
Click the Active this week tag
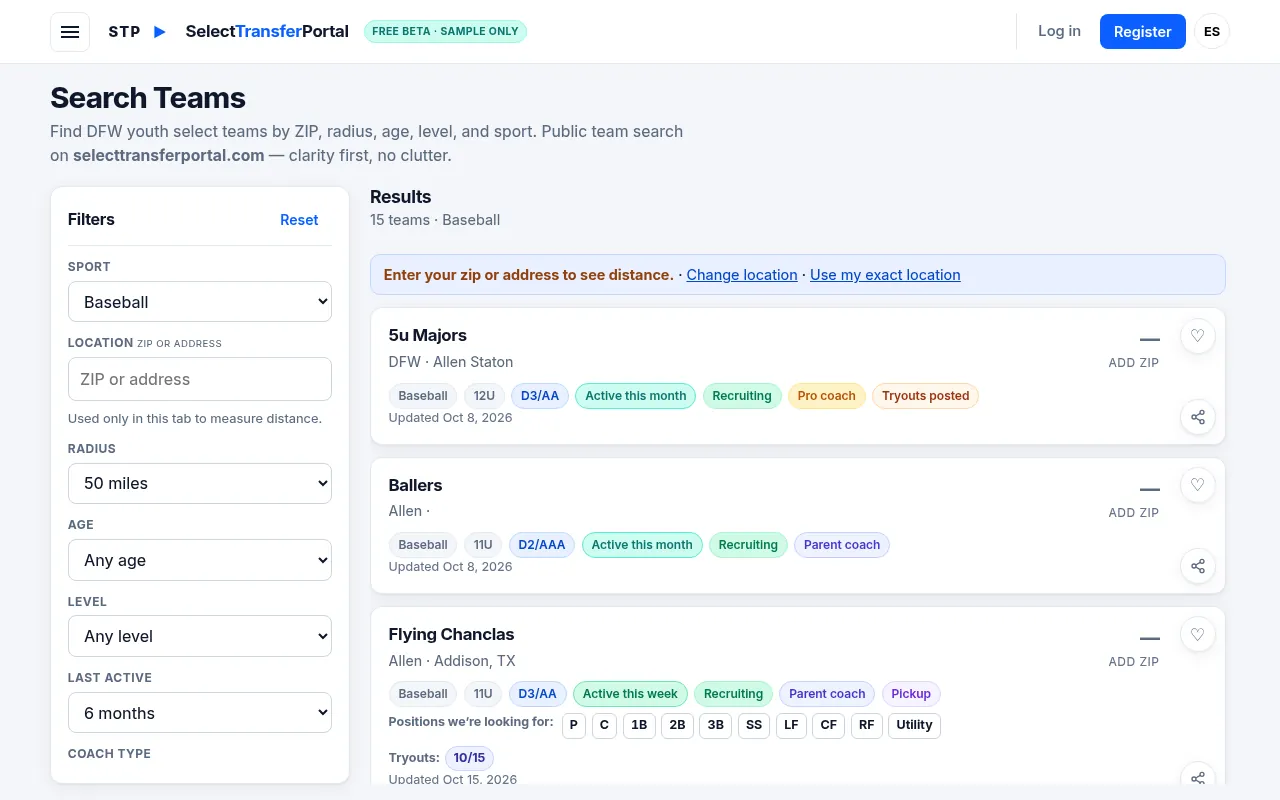pos(630,694)
